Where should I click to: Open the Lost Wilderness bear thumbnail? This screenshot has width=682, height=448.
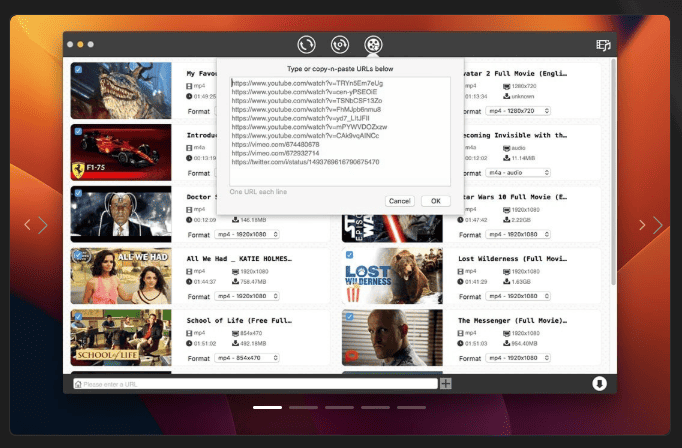(x=392, y=276)
